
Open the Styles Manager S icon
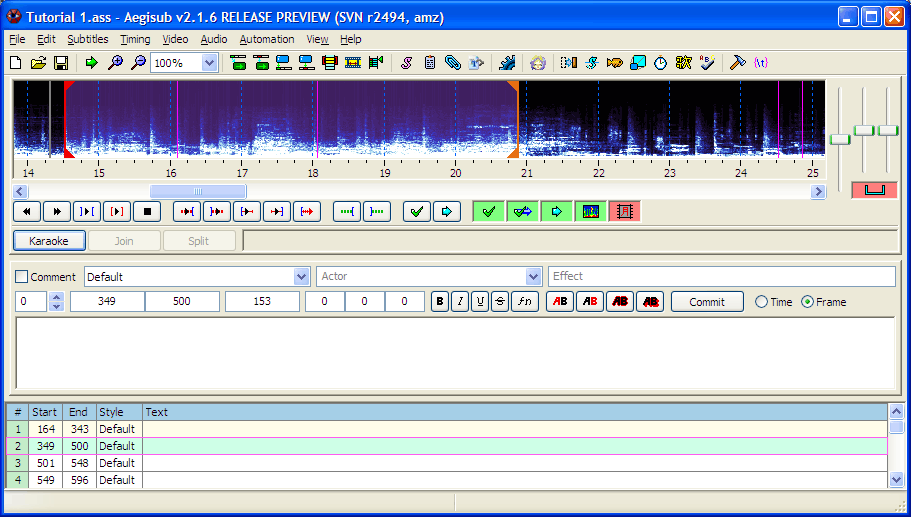click(407, 63)
